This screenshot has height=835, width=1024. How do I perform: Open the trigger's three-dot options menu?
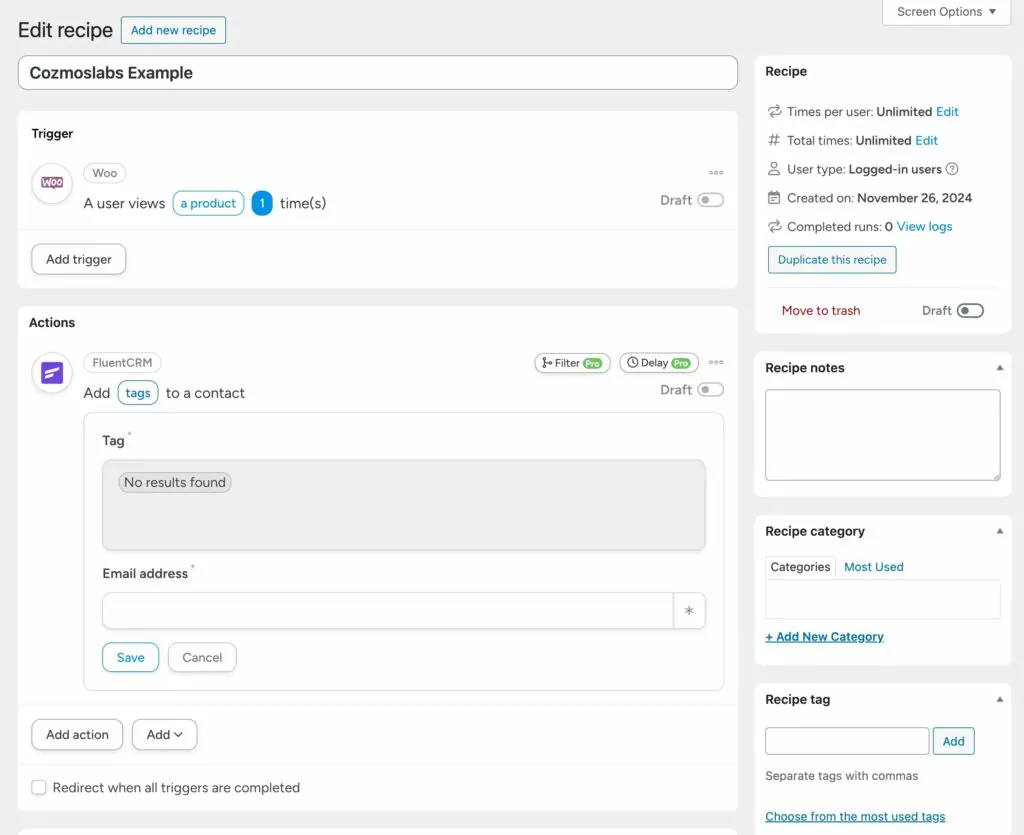716,172
